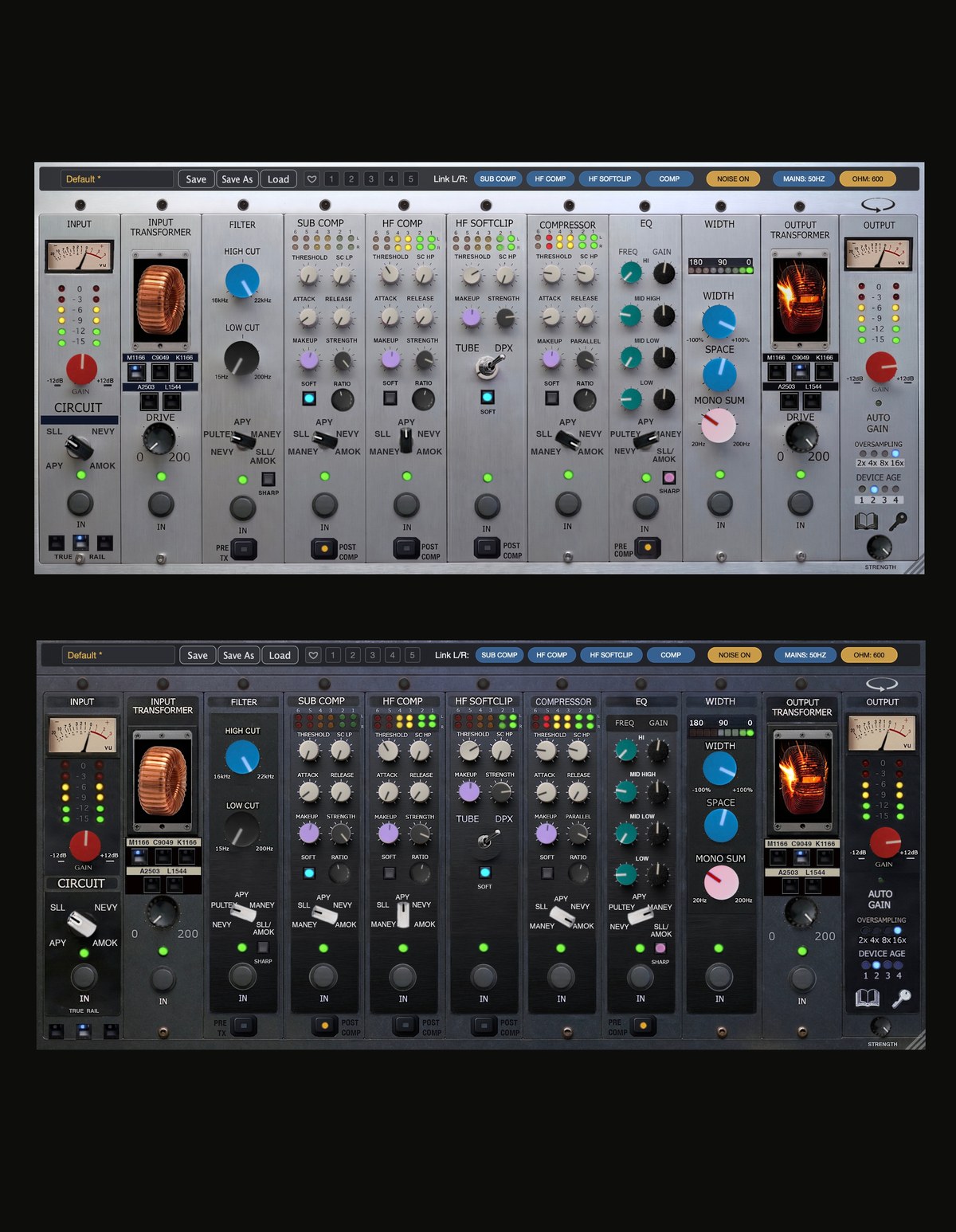The width and height of the screenshot is (956, 1232).
Task: Toggle Link L/R SUB COMP in the silver plugin
Action: 498,179
